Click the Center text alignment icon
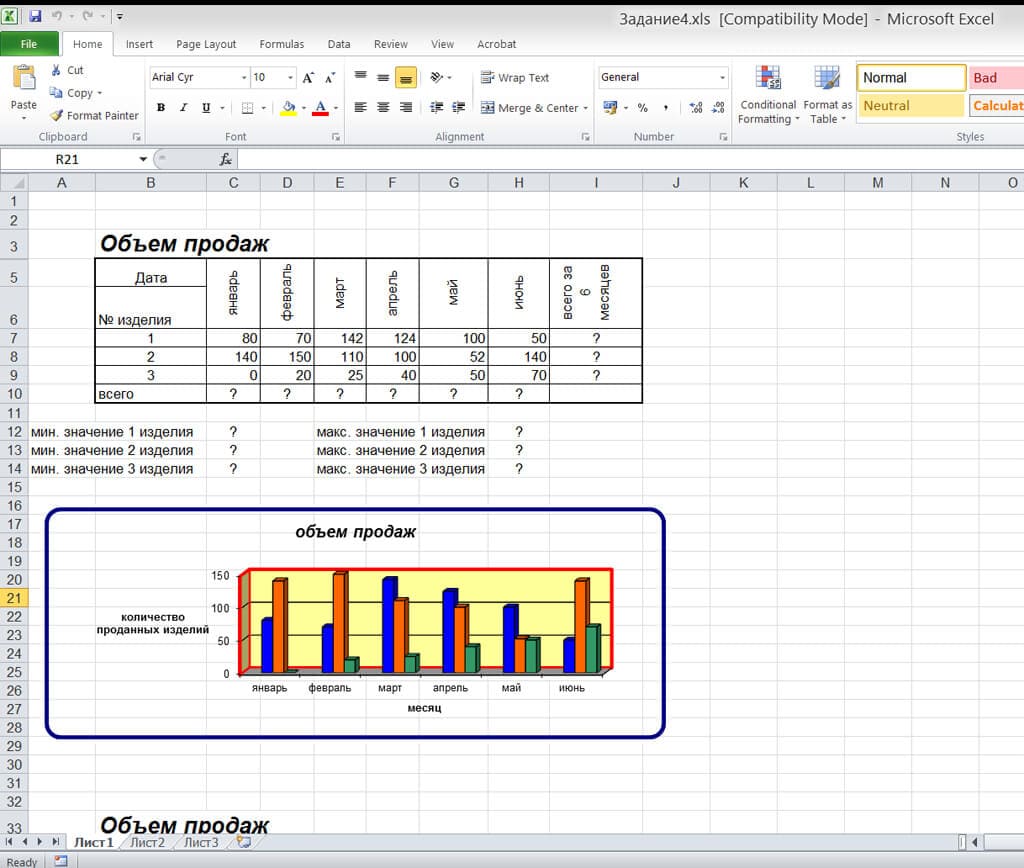 pos(382,107)
